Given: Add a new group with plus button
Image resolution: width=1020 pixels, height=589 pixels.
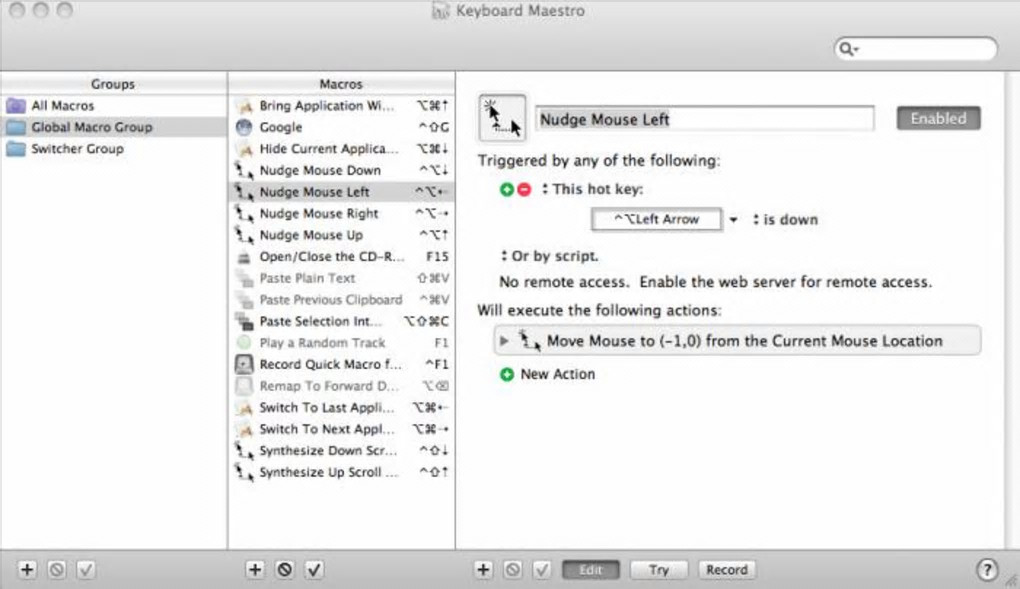Looking at the screenshot, I should click(x=27, y=569).
